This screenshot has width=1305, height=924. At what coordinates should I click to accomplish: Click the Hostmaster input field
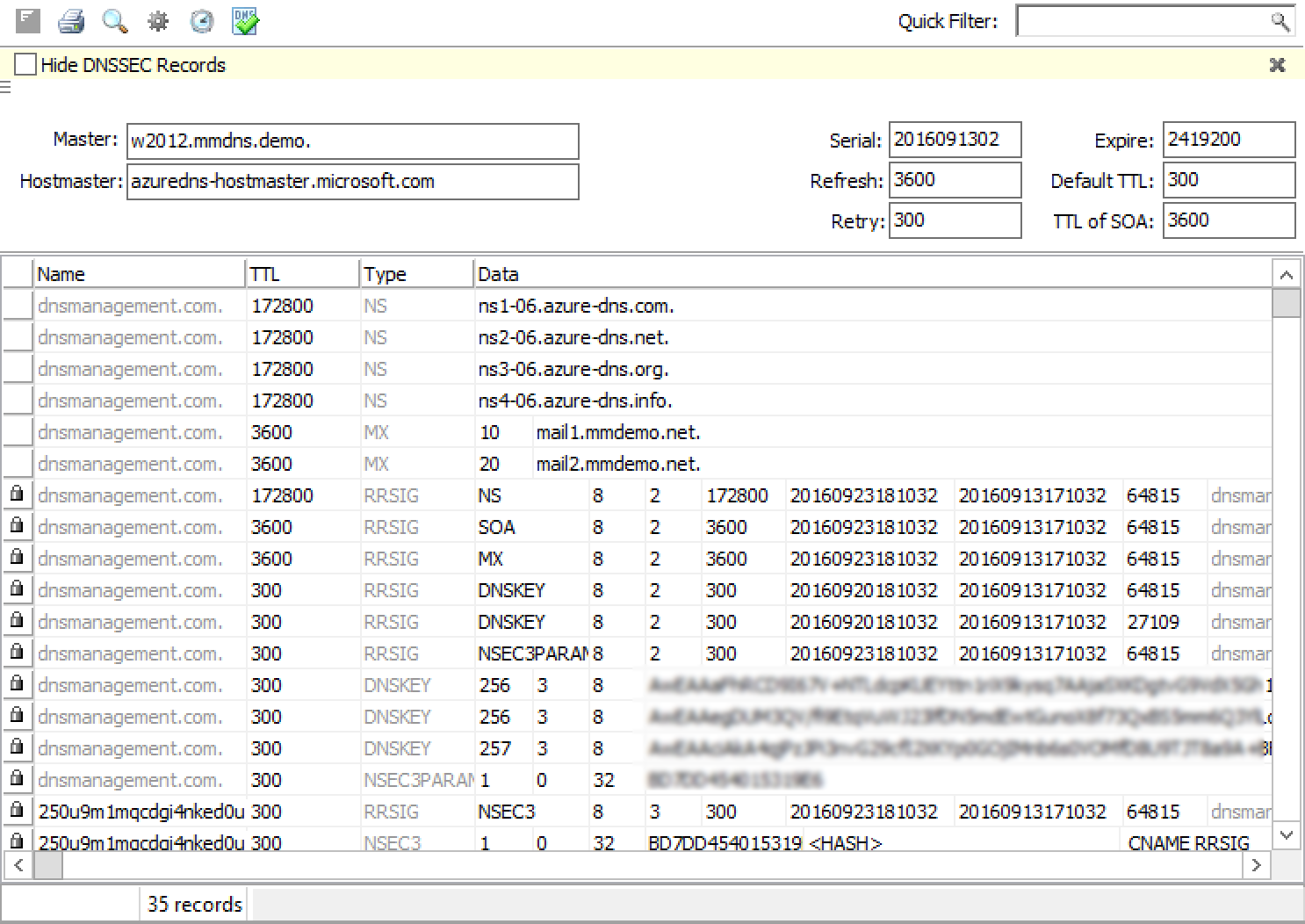coord(352,182)
